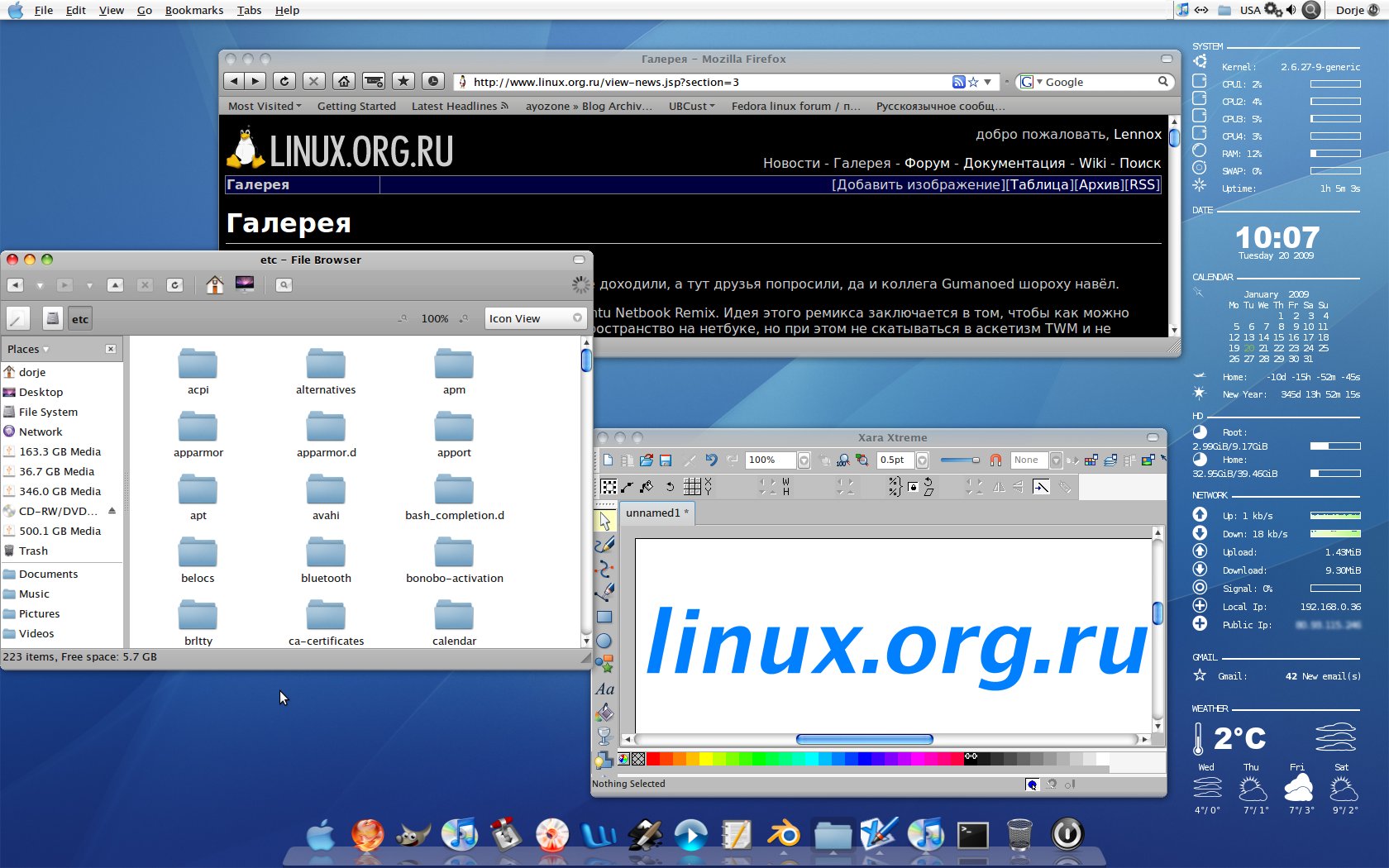This screenshot has width=1389, height=868.
Task: Open the 0.5pt line width dropdown in Xara
Action: (x=923, y=460)
